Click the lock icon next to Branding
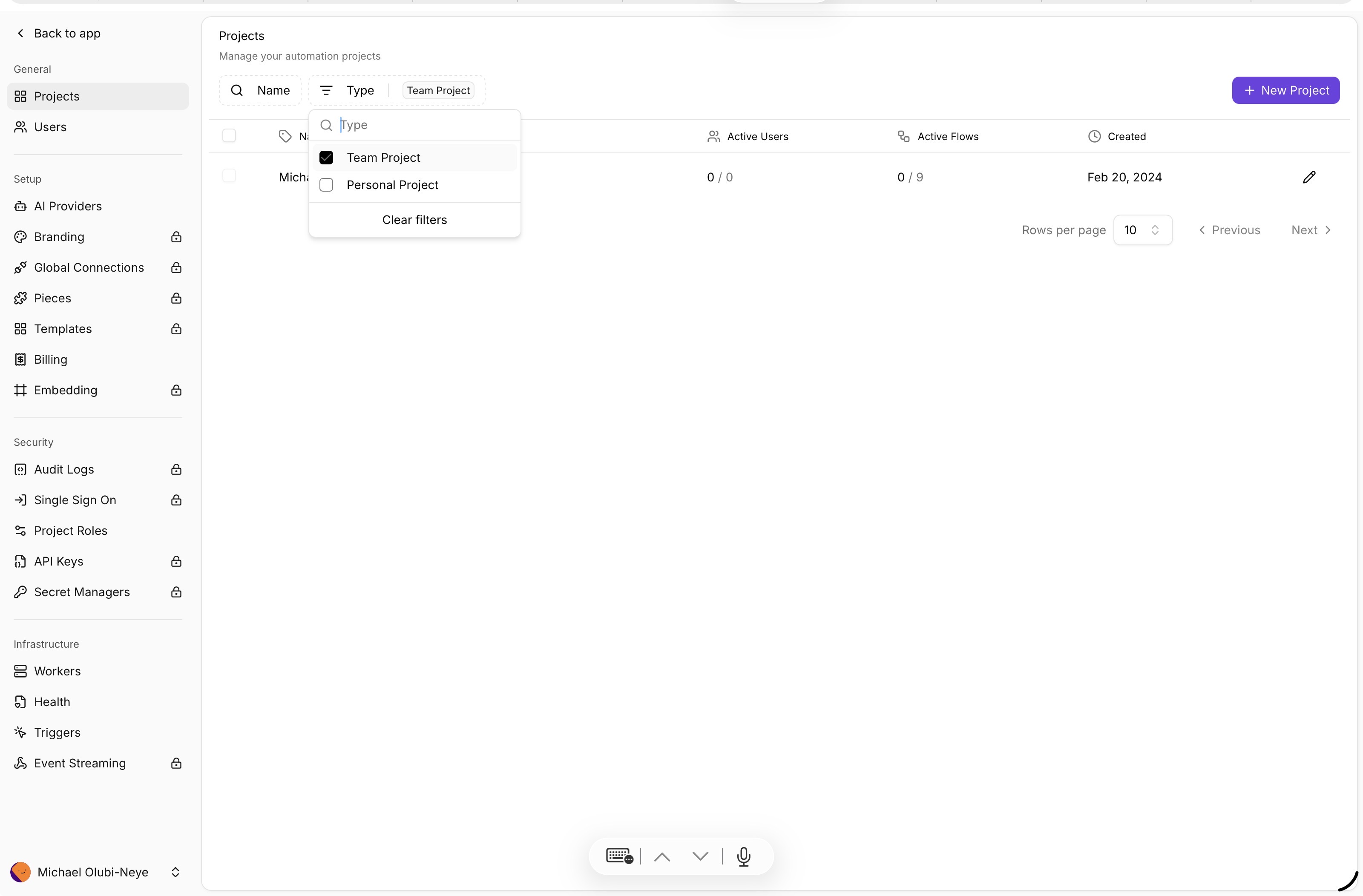This screenshot has height=896, width=1363. coord(176,237)
